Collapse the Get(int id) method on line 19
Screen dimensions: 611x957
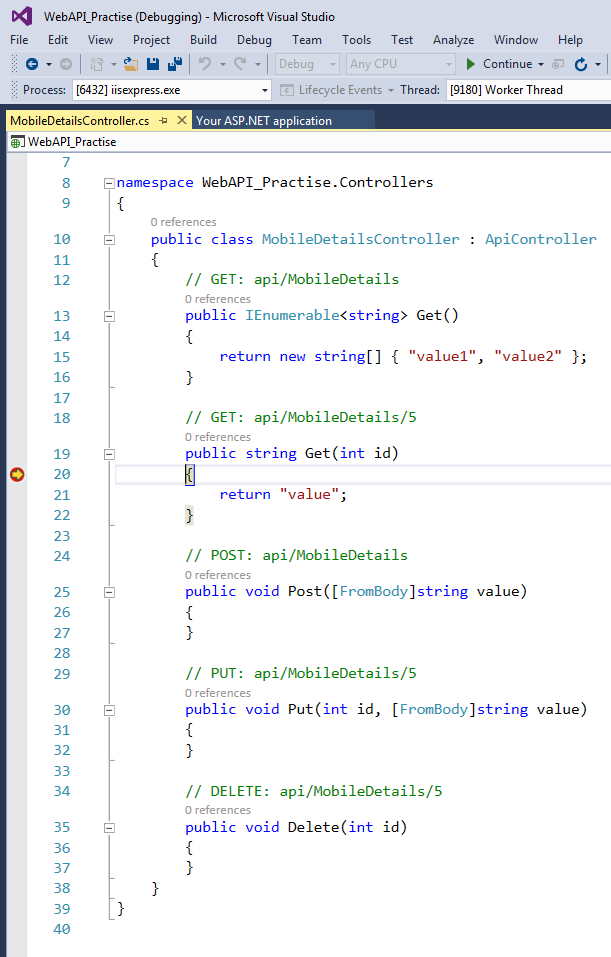(109, 454)
